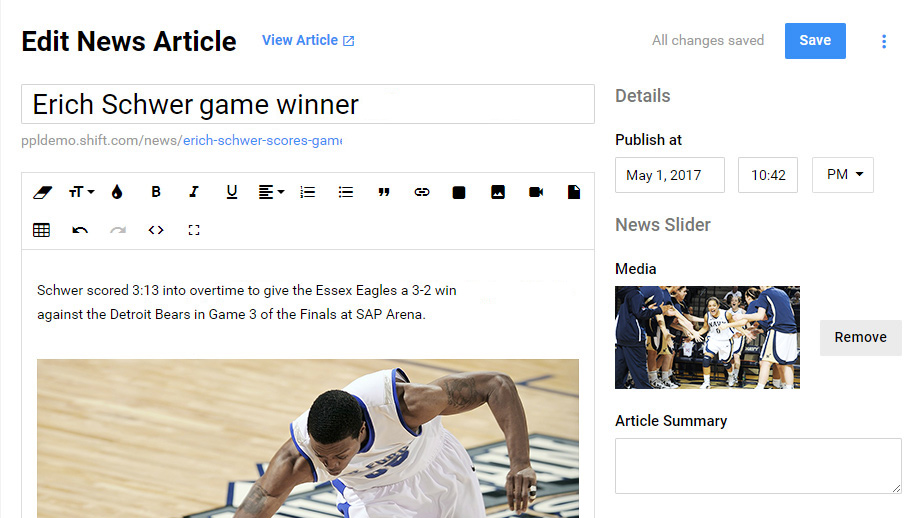Insert a table
The height and width of the screenshot is (518, 921).
tap(41, 230)
